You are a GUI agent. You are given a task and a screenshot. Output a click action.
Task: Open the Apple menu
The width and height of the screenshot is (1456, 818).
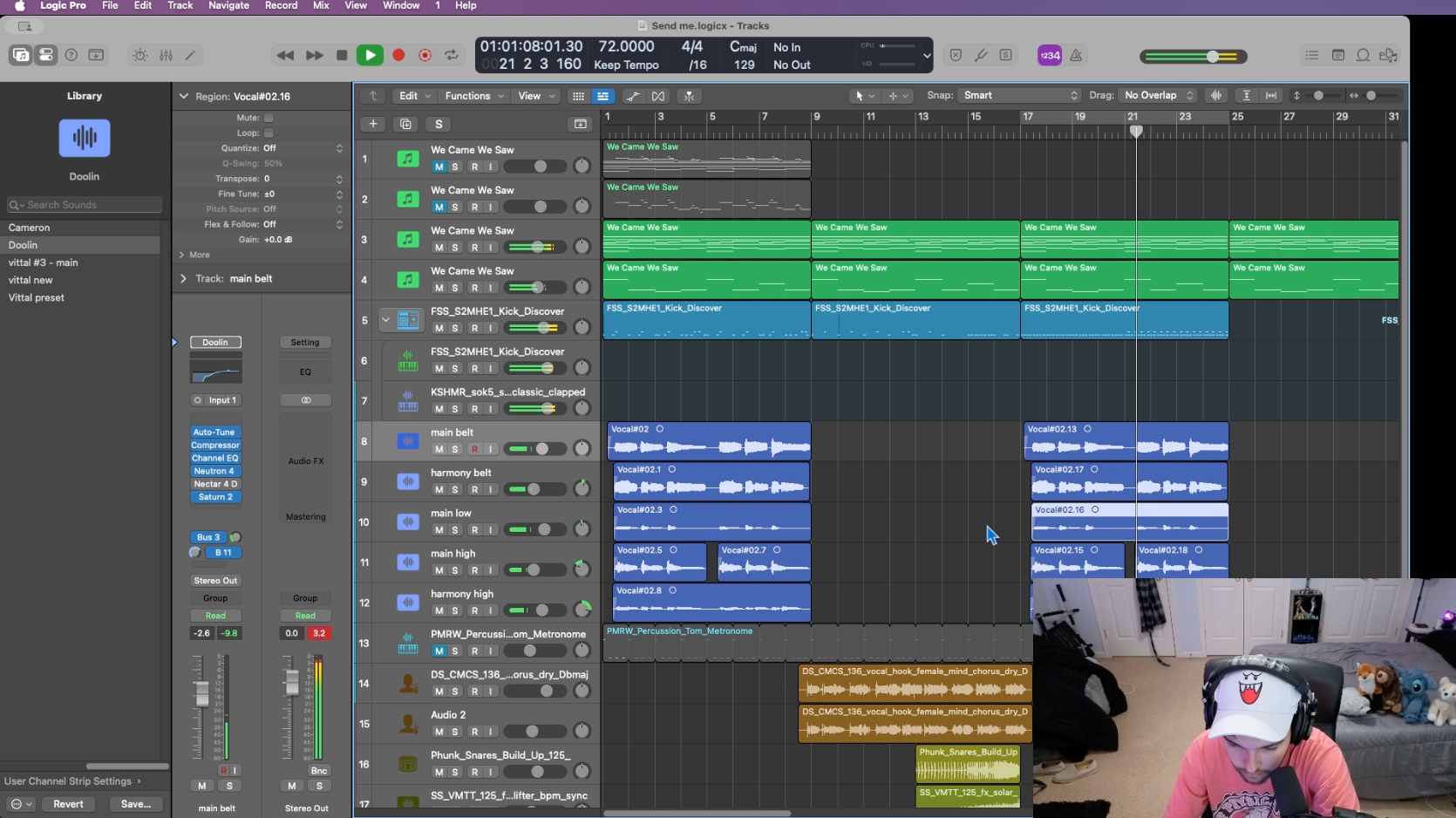click(19, 6)
